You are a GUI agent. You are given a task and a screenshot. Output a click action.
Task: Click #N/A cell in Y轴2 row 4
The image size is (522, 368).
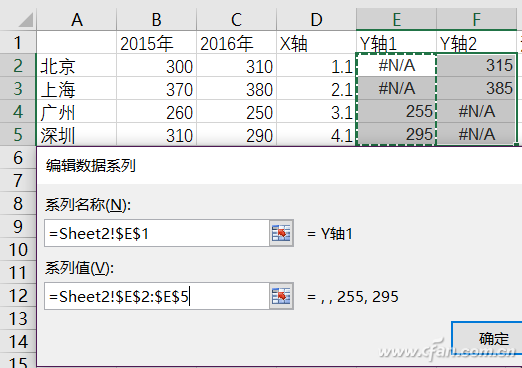click(476, 111)
